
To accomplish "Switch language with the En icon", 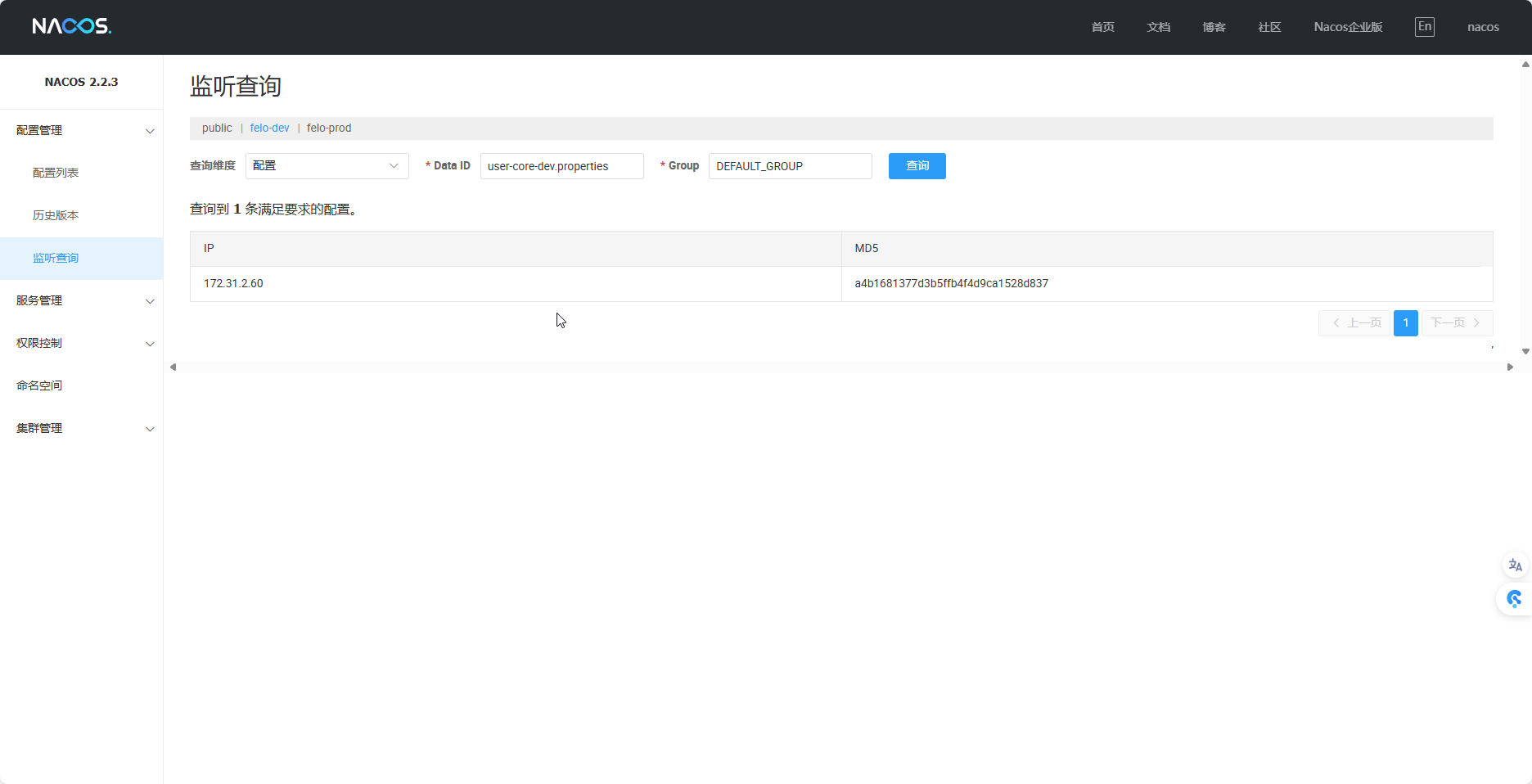I will pos(1425,27).
